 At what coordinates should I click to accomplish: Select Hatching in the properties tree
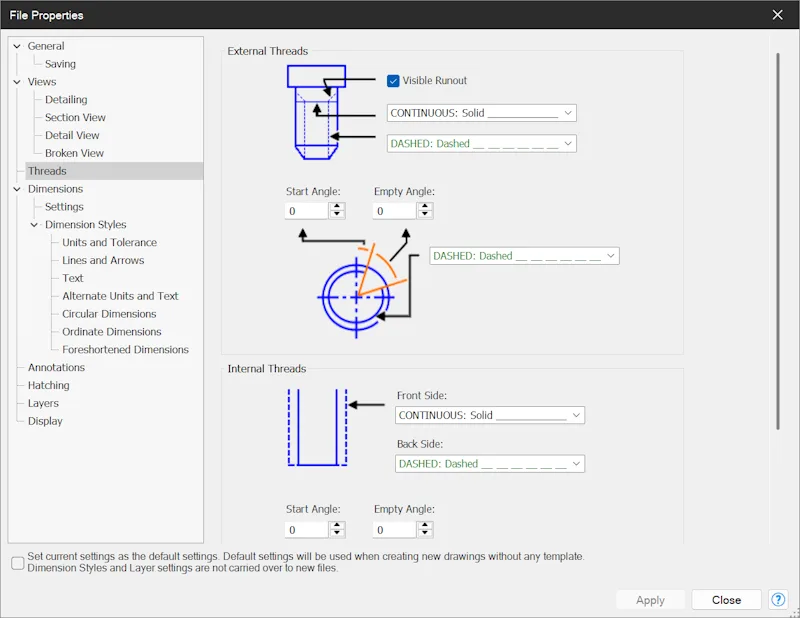tap(48, 385)
